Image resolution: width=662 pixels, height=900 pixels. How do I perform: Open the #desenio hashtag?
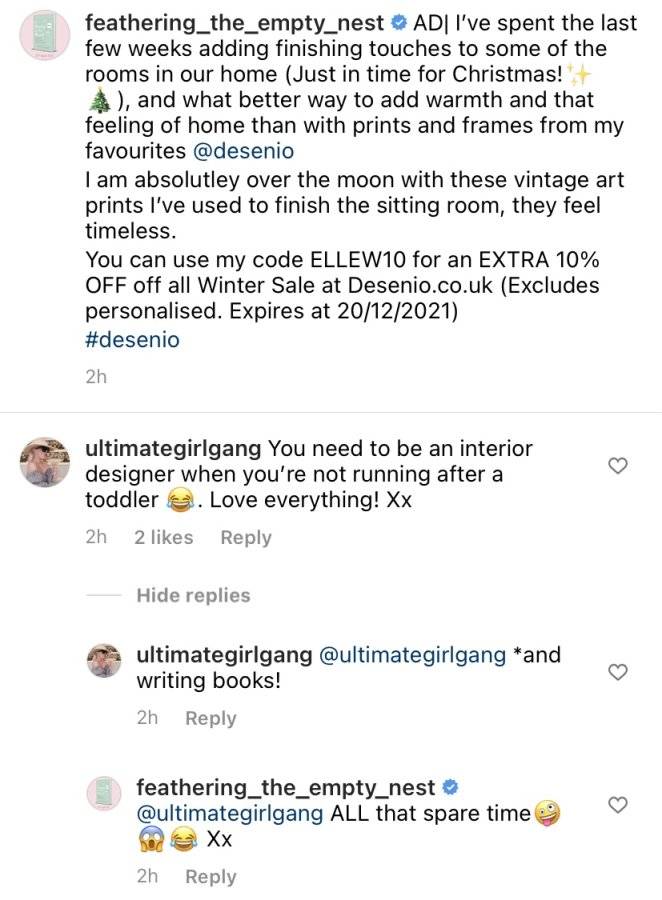pyautogui.click(x=133, y=340)
